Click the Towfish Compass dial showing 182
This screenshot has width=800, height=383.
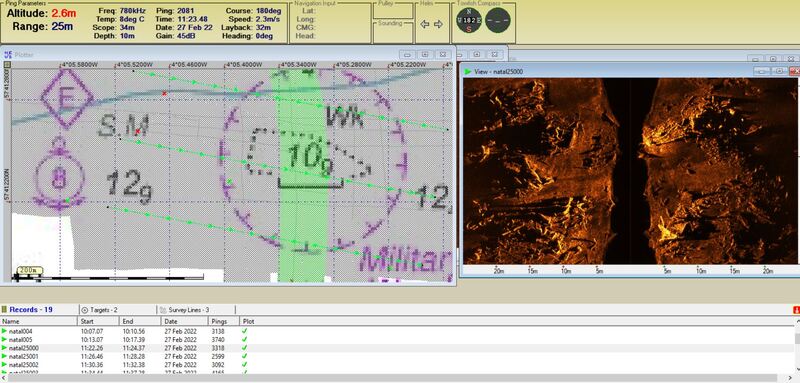click(469, 20)
